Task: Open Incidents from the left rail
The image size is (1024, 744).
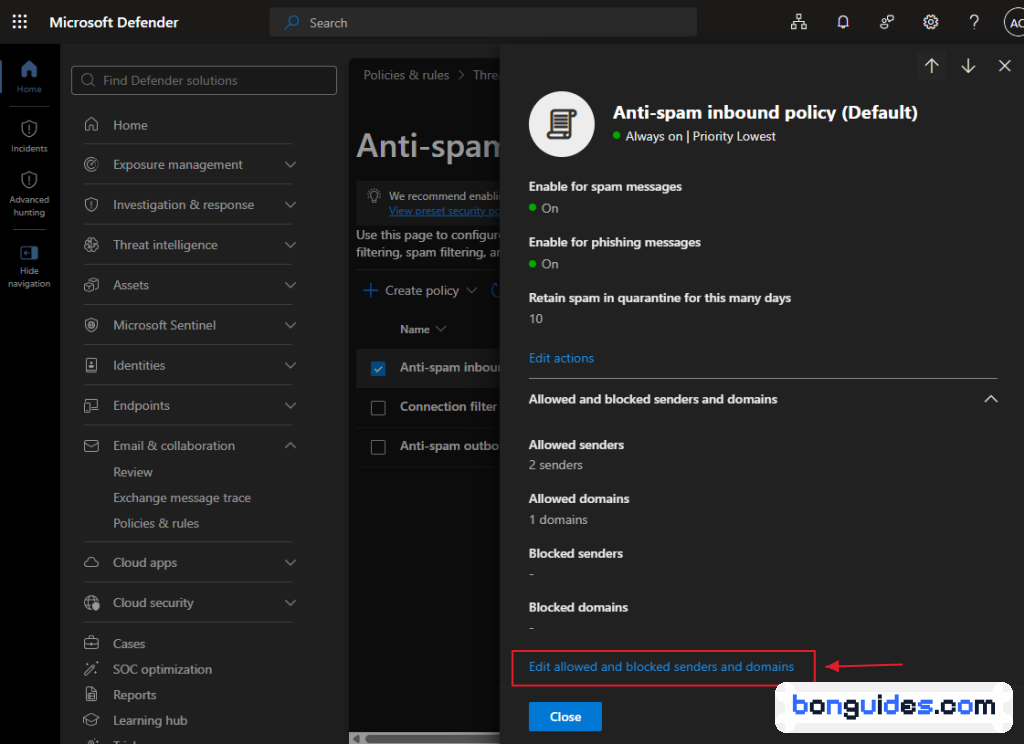Action: tap(29, 136)
